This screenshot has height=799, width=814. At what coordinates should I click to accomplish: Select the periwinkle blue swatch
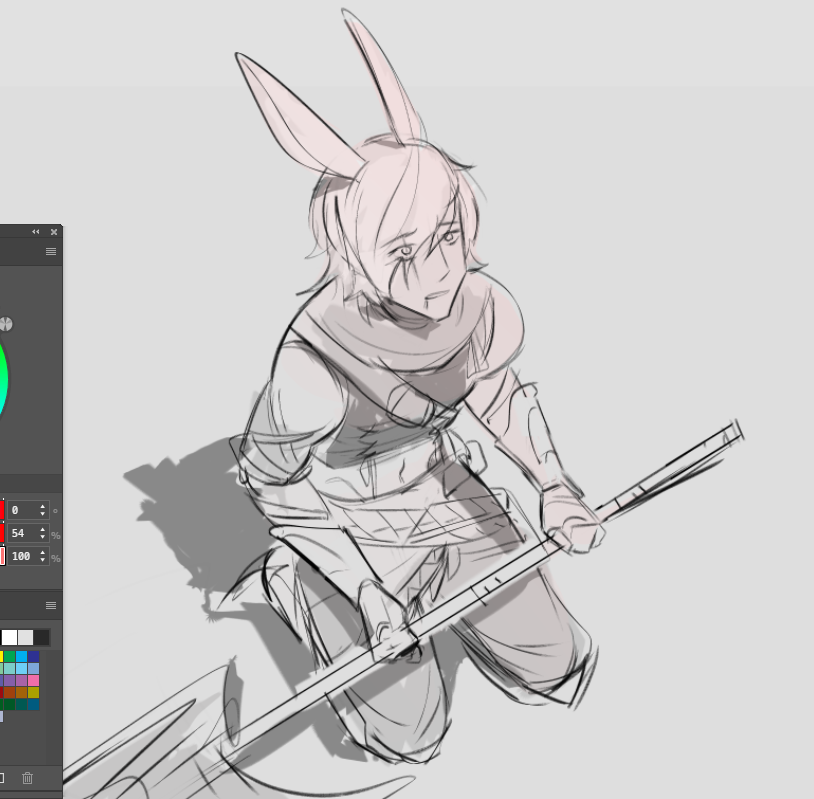click(34, 668)
